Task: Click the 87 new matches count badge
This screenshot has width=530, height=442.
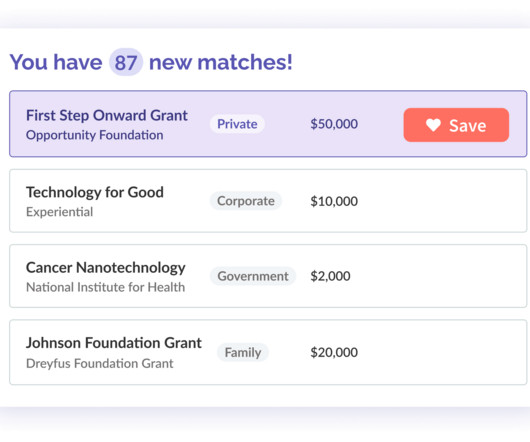Action: pos(126,62)
